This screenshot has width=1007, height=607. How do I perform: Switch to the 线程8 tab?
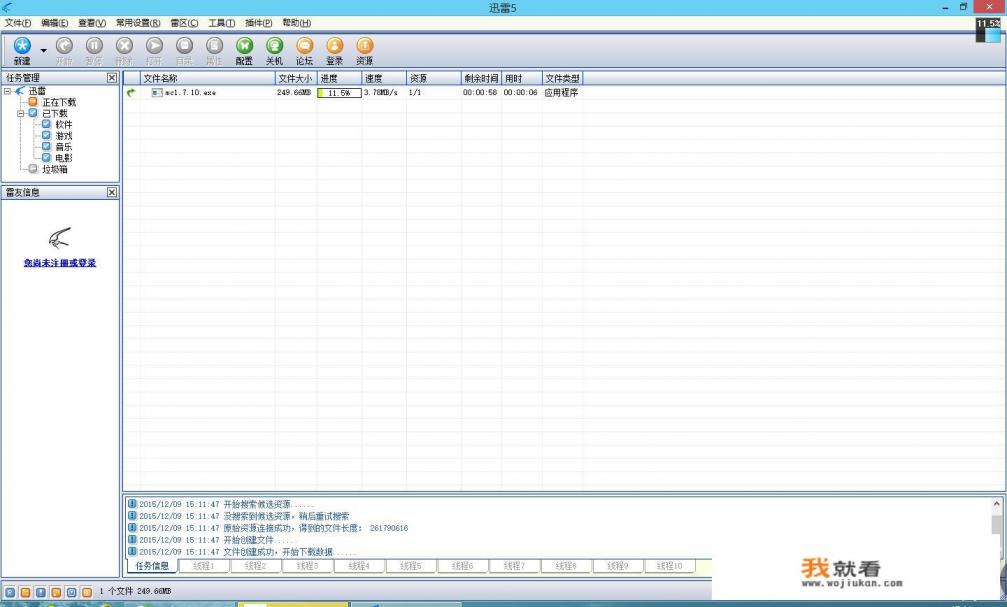pos(566,566)
